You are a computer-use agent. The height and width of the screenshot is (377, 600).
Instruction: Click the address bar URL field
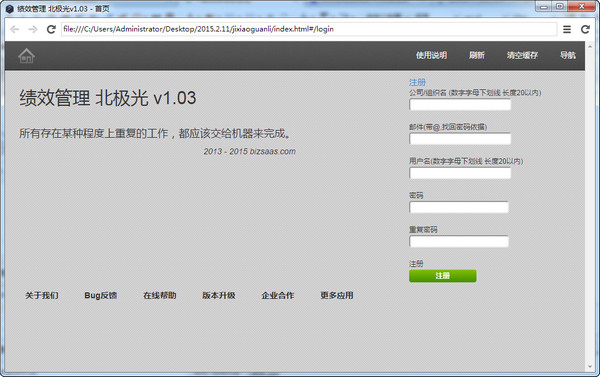click(x=309, y=29)
